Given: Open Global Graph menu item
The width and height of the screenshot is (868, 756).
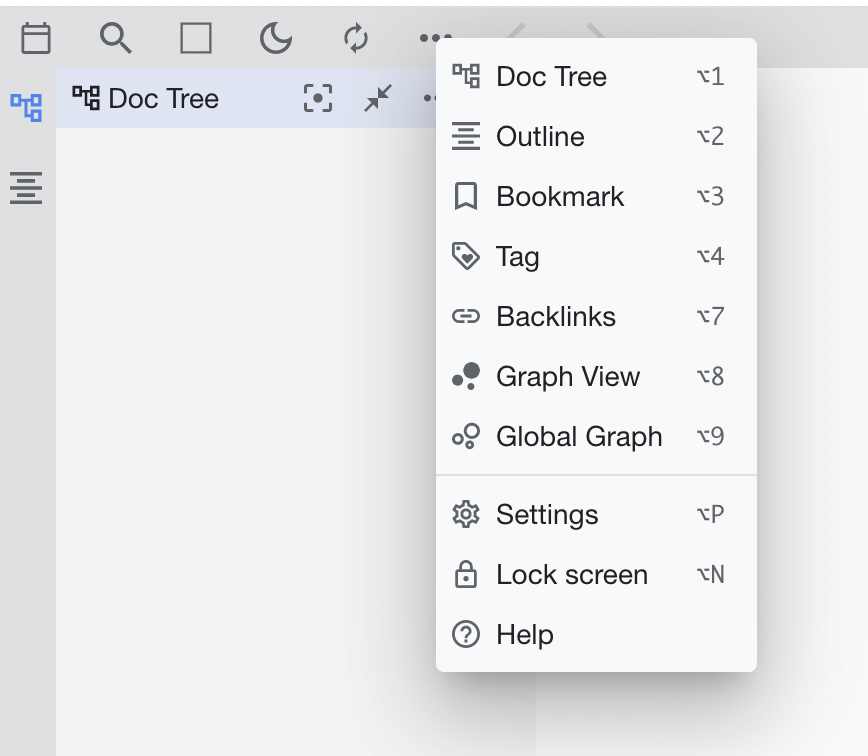Looking at the screenshot, I should coord(579,437).
